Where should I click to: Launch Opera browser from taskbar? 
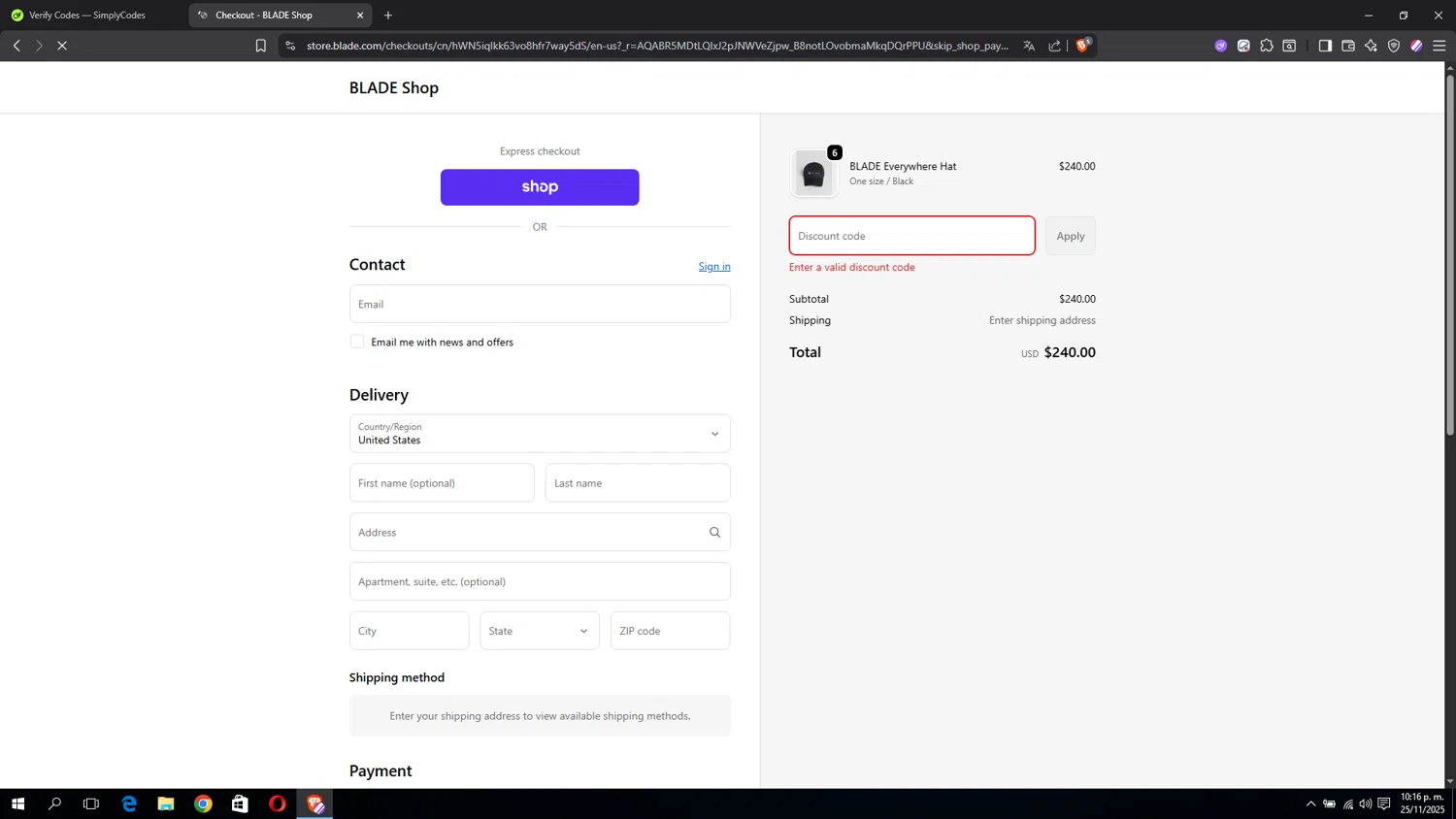(278, 803)
